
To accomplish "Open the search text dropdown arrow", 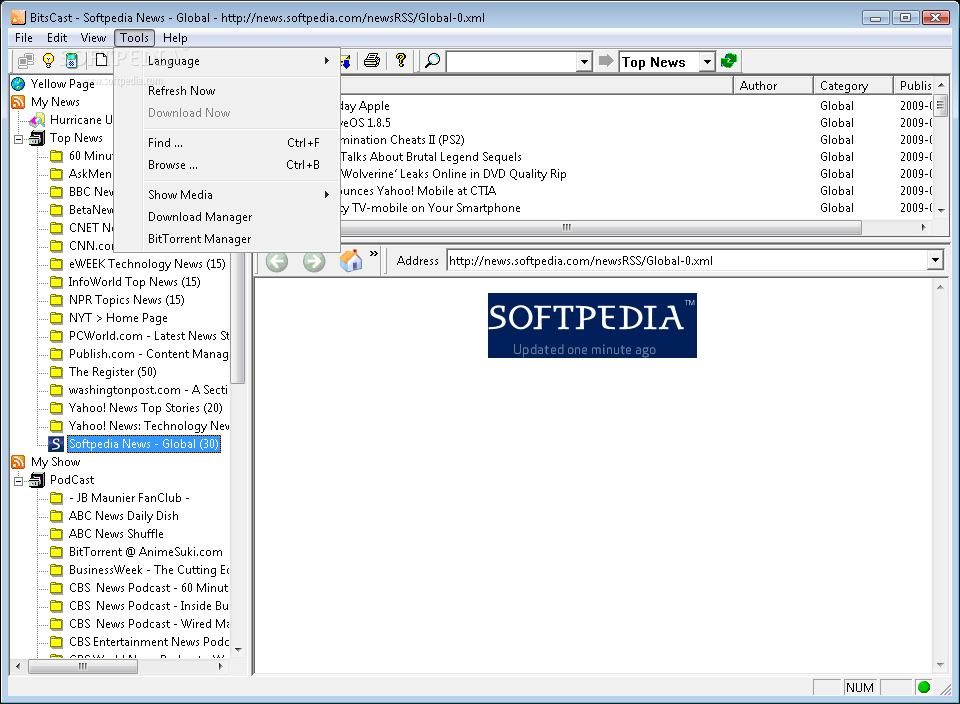I will pyautogui.click(x=585, y=62).
